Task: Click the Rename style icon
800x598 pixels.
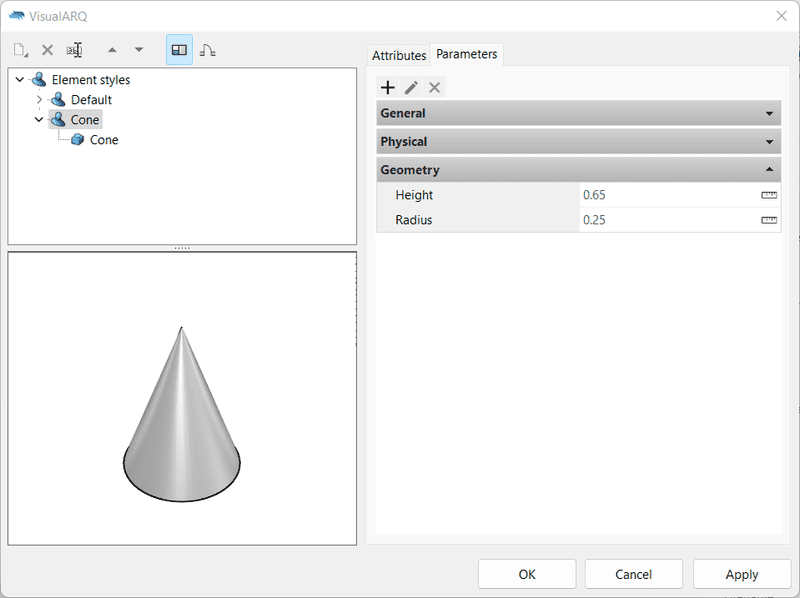Action: [x=74, y=49]
